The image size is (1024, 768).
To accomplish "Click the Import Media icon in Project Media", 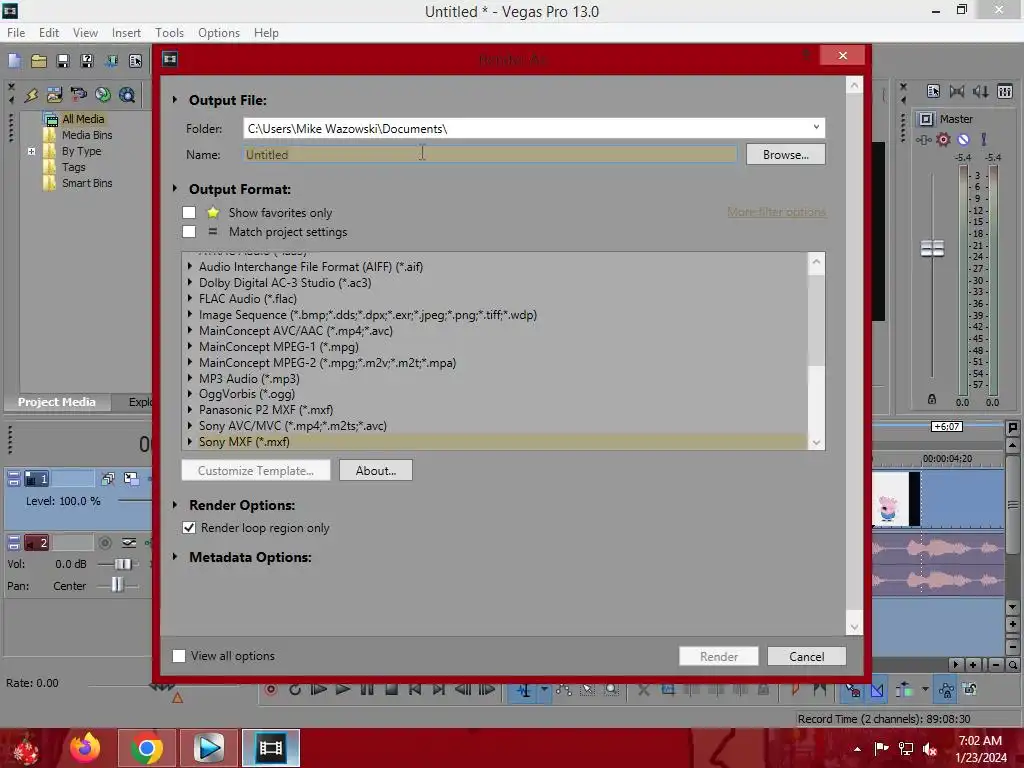I will click(x=55, y=95).
